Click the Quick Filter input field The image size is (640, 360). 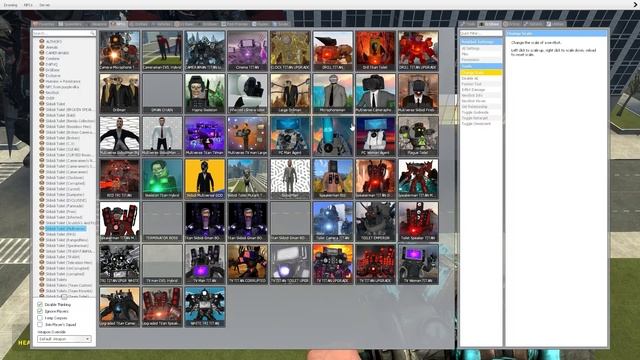click(481, 33)
